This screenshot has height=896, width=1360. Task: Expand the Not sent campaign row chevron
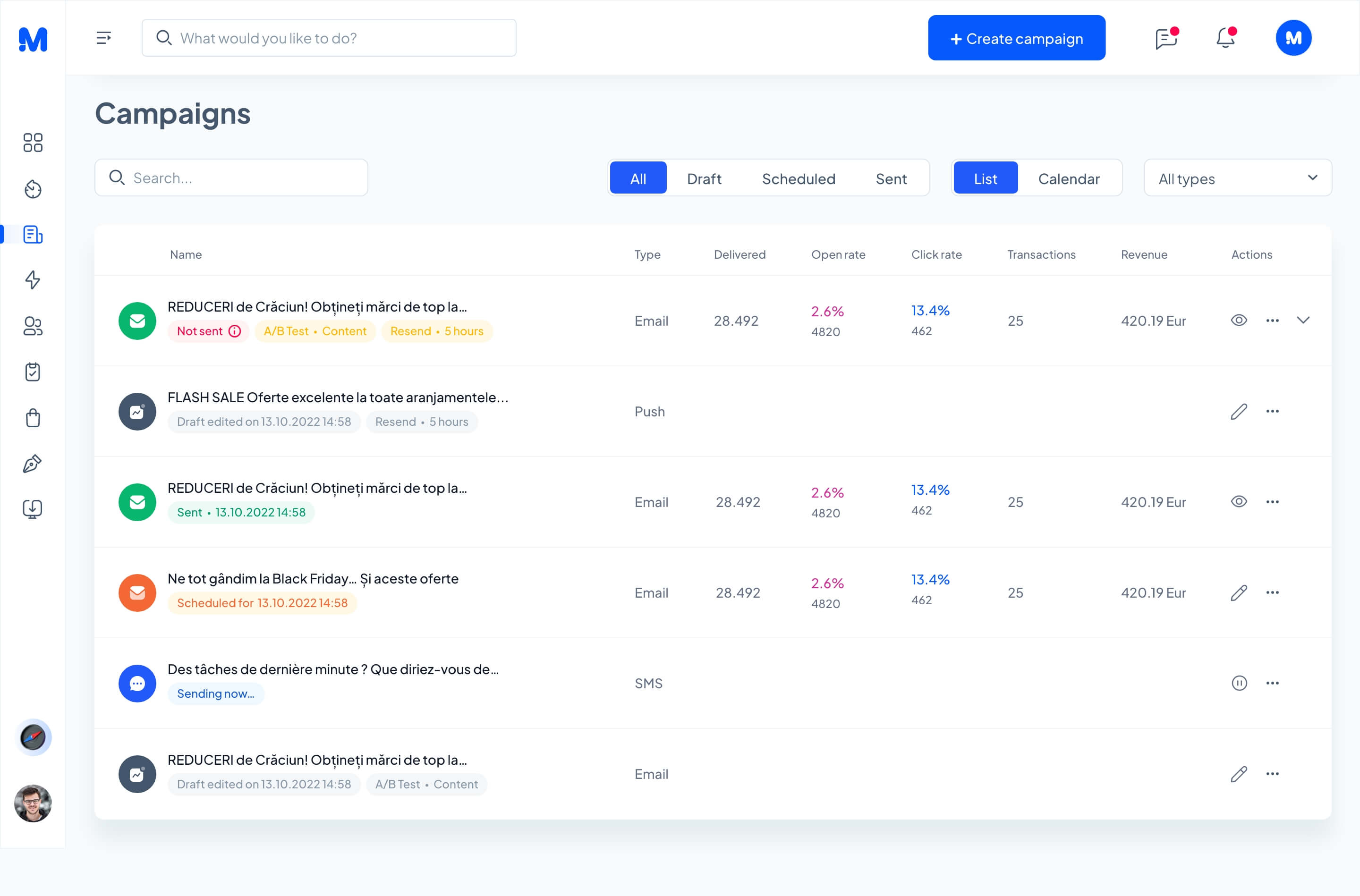(x=1303, y=320)
